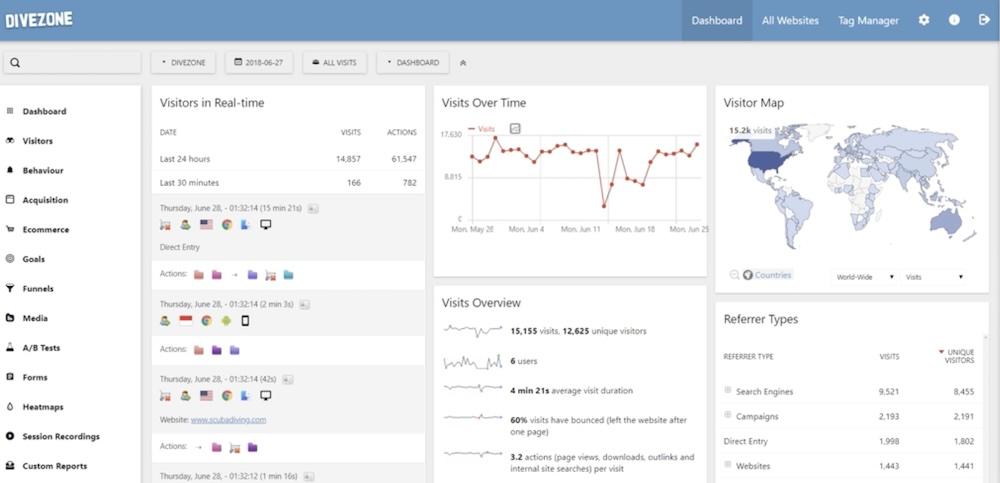Click the visitor profile icon beside first visit timestamp
The image size is (1000, 483).
[313, 208]
